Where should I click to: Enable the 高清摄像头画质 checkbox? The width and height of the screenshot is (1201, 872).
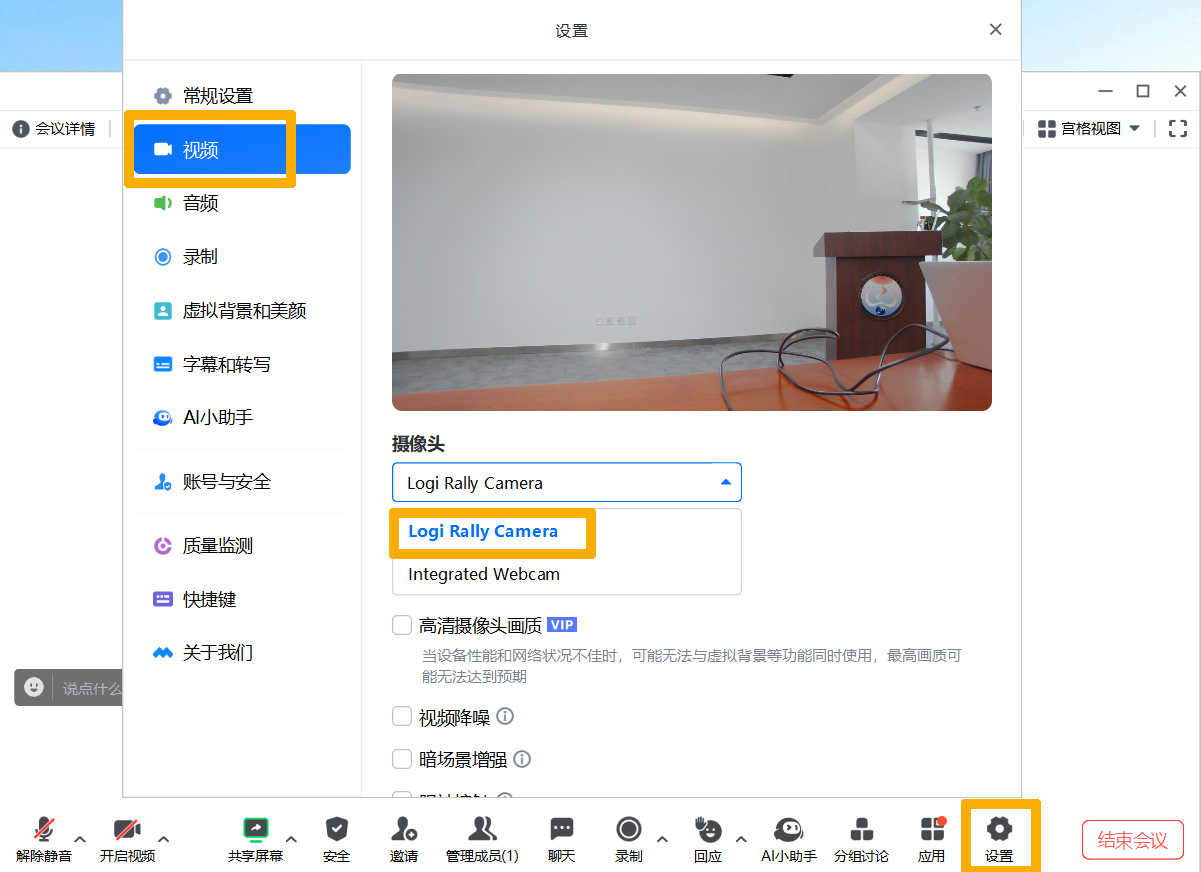pyautogui.click(x=402, y=626)
